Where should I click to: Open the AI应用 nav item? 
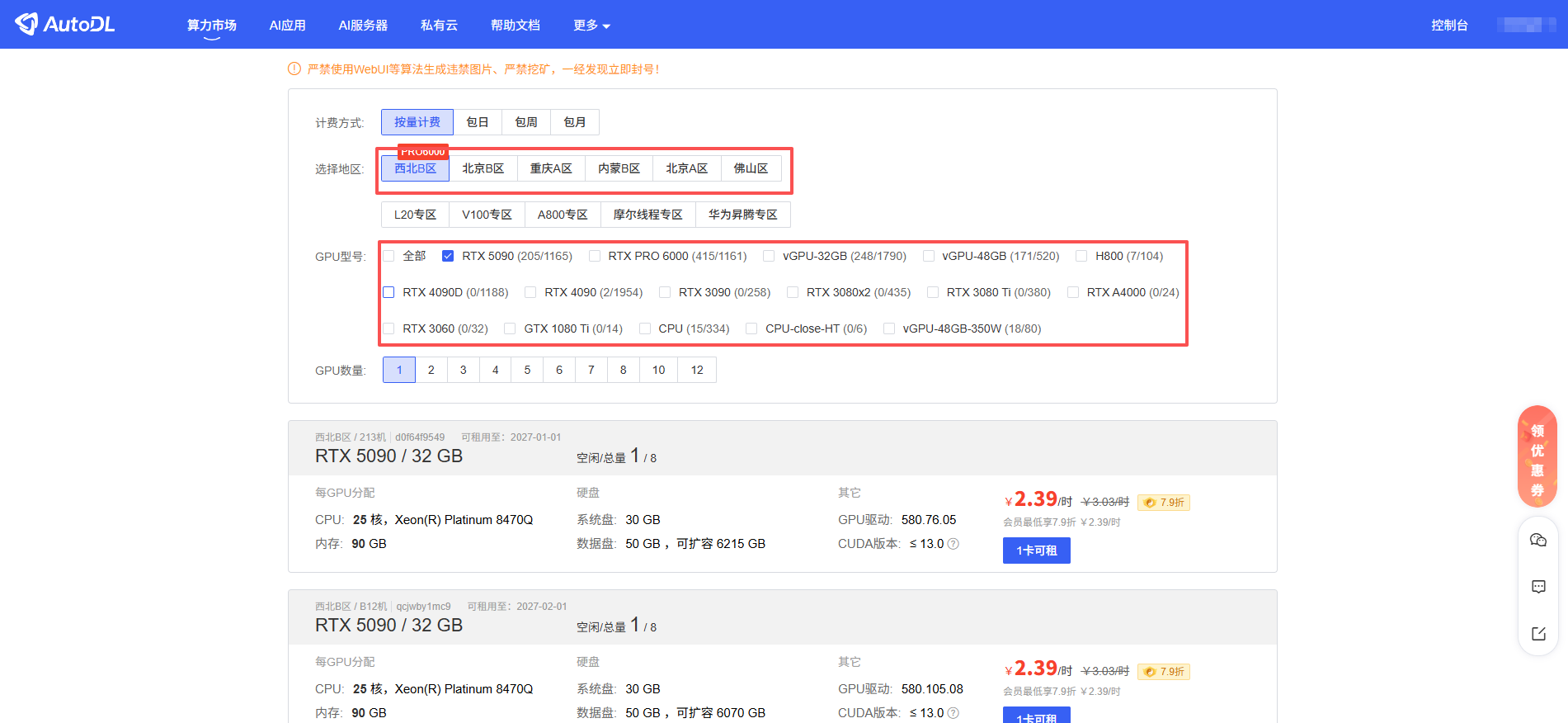pos(287,26)
